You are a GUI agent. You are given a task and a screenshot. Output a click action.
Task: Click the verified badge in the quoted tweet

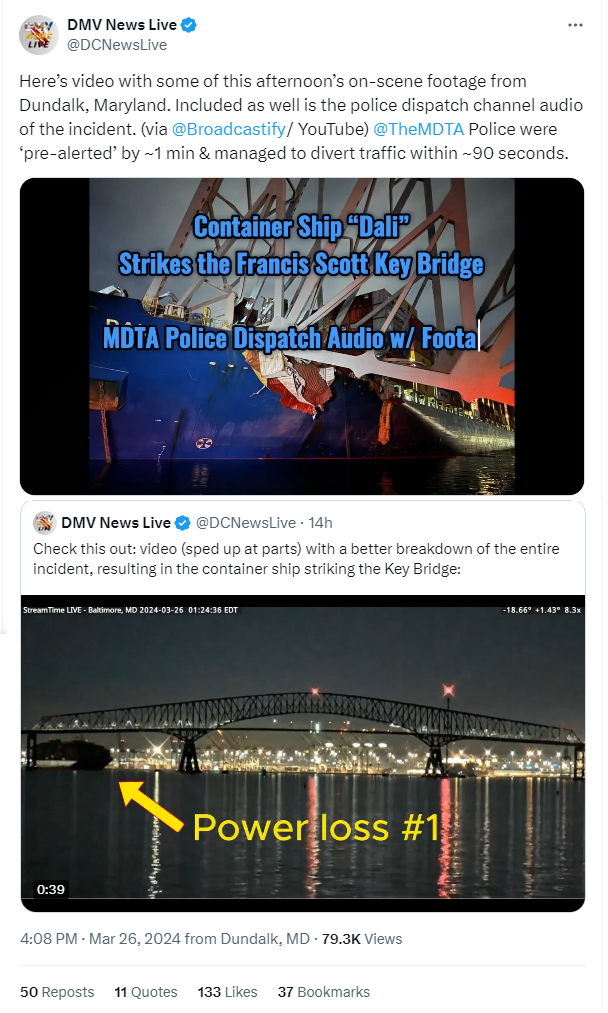(183, 523)
